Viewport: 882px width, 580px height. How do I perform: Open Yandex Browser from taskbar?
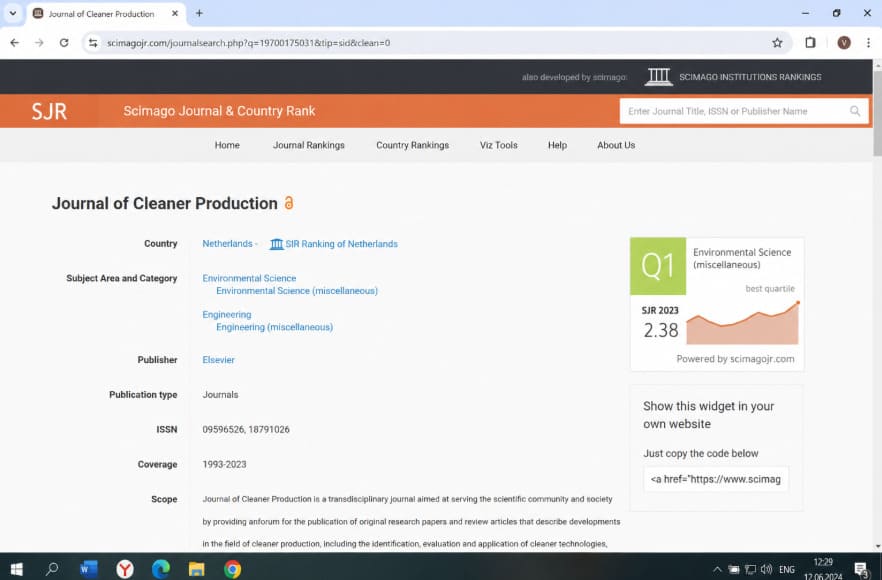[125, 569]
